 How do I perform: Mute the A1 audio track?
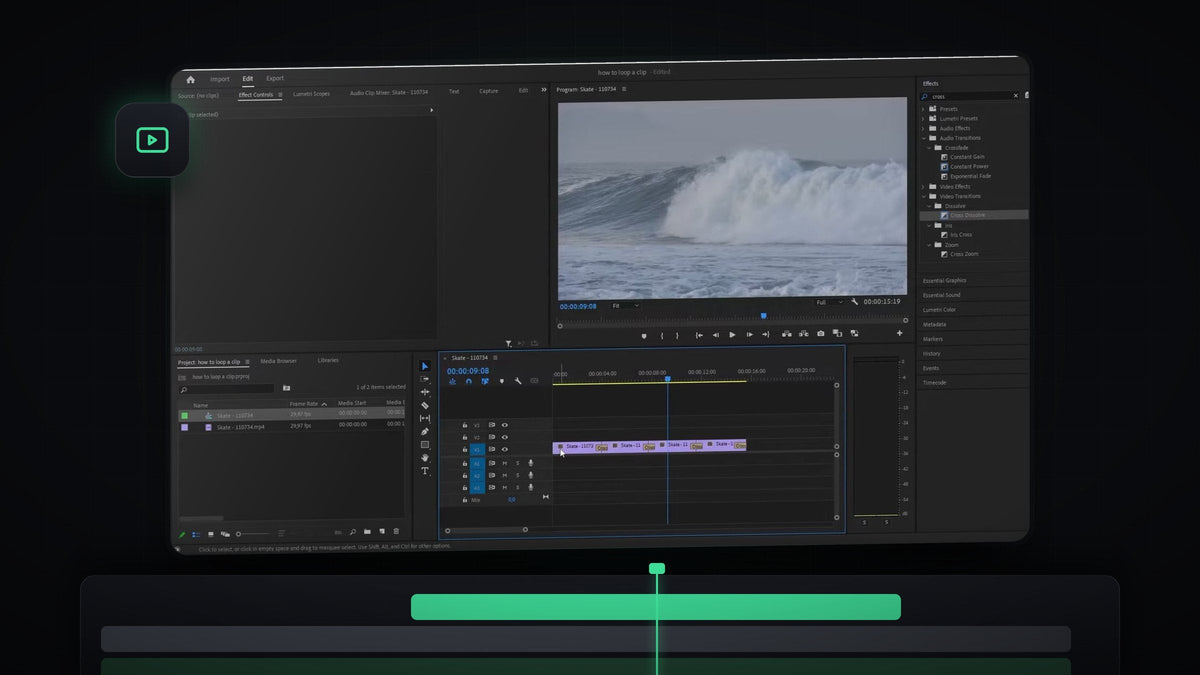point(505,463)
